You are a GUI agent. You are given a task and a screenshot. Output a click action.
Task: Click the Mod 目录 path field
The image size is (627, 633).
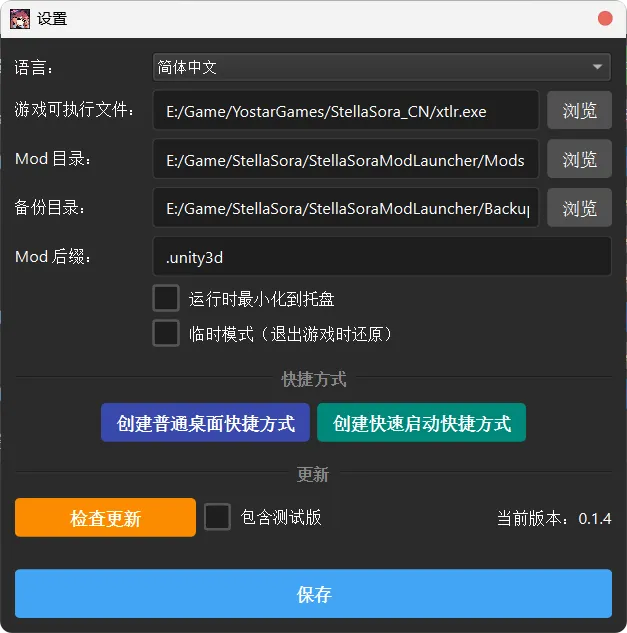coord(345,160)
